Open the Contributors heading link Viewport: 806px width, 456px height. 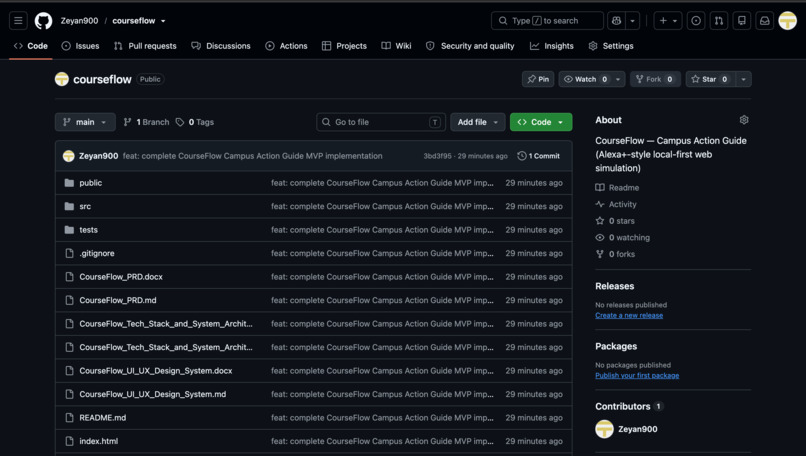click(x=629, y=407)
